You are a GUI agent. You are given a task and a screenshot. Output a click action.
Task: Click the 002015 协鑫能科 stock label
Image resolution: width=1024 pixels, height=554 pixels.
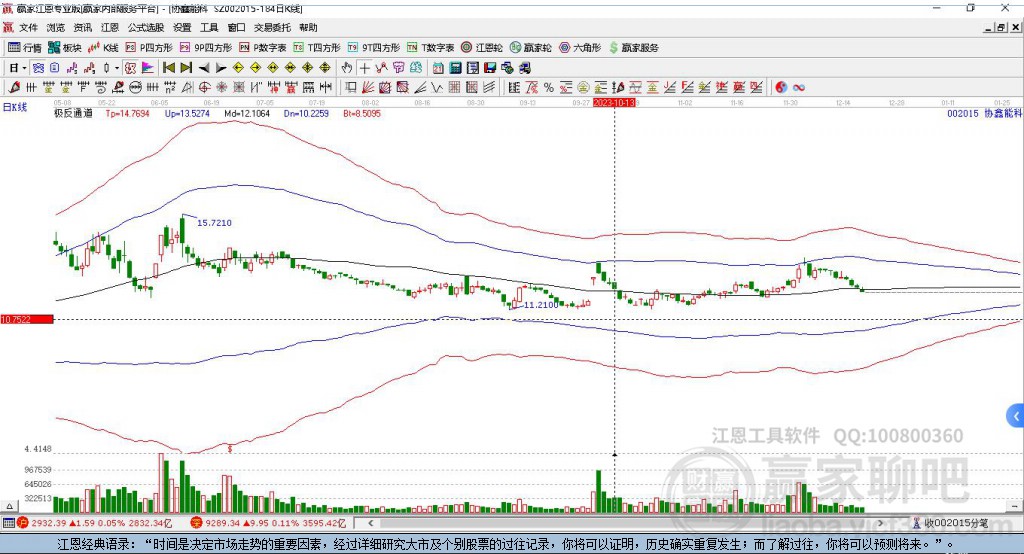pos(984,113)
